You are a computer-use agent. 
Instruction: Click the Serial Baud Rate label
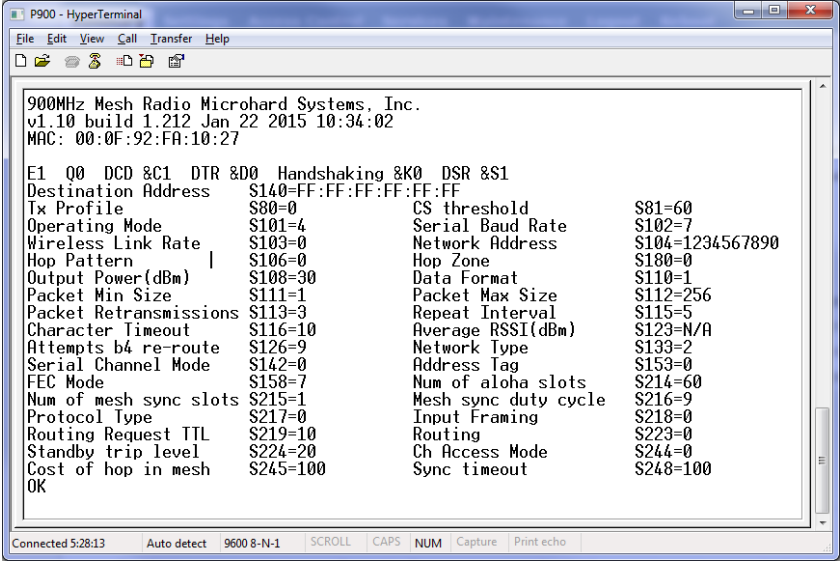click(x=490, y=226)
